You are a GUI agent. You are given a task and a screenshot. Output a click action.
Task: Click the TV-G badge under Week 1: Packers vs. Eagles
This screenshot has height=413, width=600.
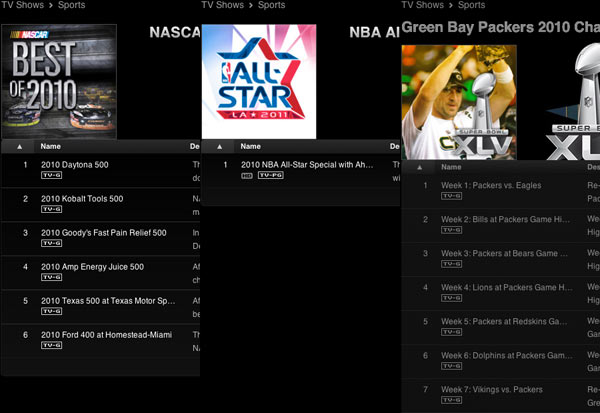(x=451, y=196)
